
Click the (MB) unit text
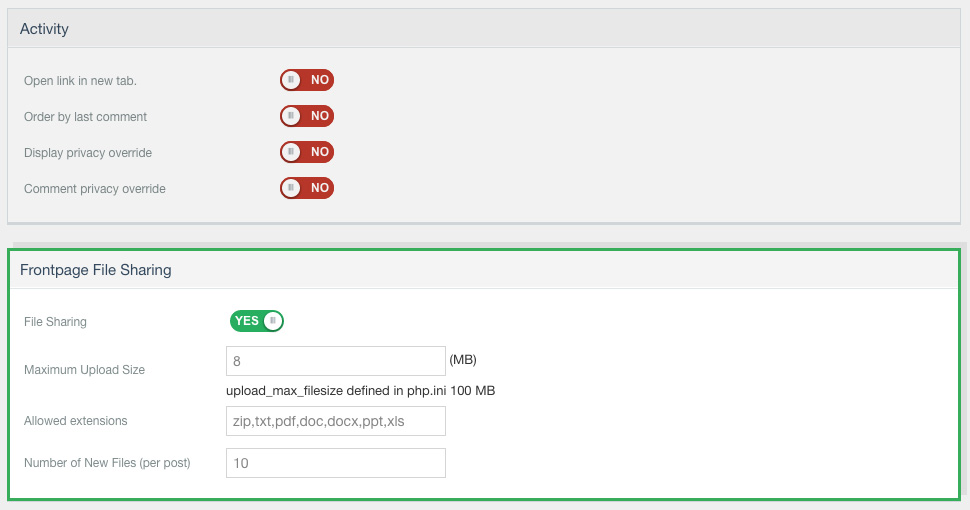coord(463,360)
